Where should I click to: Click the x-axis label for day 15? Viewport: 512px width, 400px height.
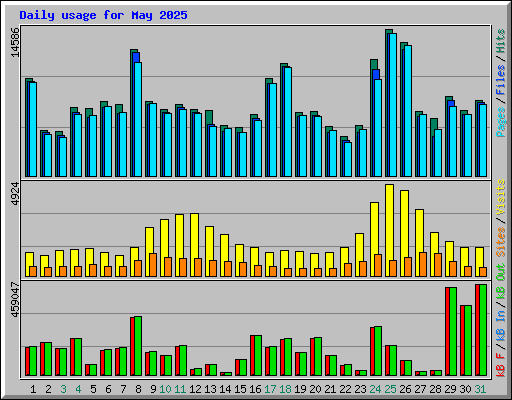tap(240, 389)
